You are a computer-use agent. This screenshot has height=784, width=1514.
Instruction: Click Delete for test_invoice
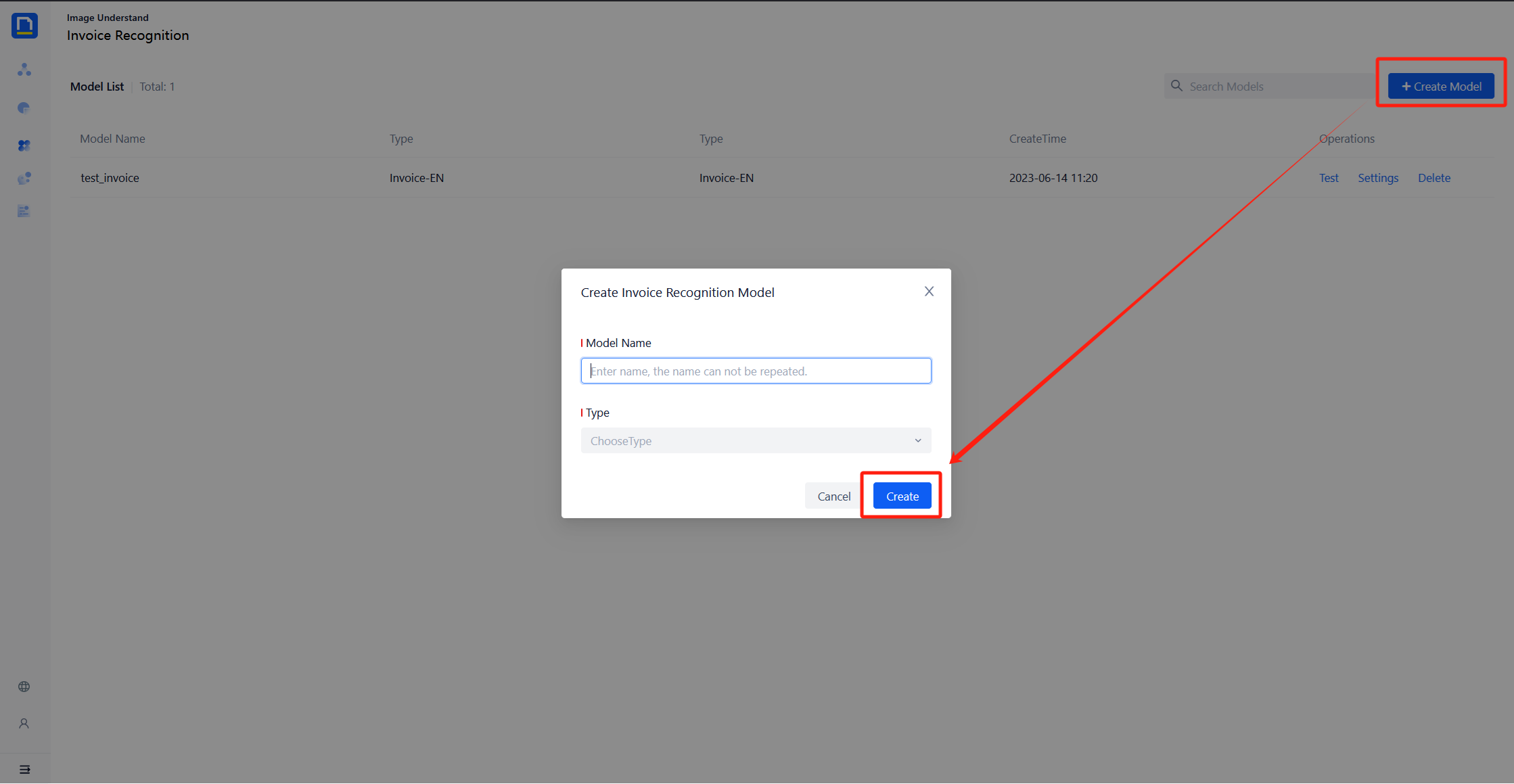[1434, 178]
